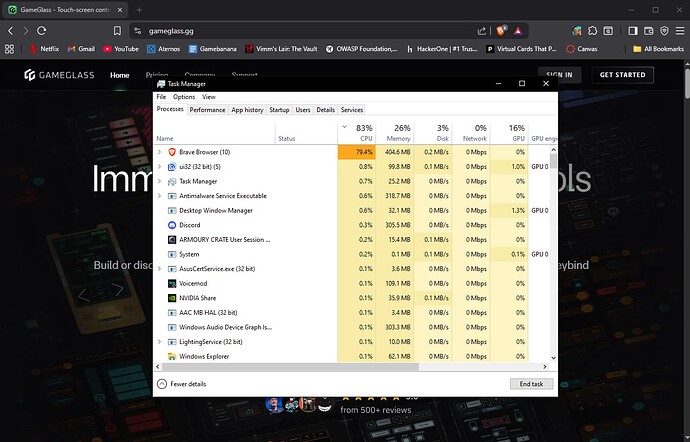This screenshot has width=690, height=442.
Task: Open the YouTube bookmark
Action: click(121, 49)
